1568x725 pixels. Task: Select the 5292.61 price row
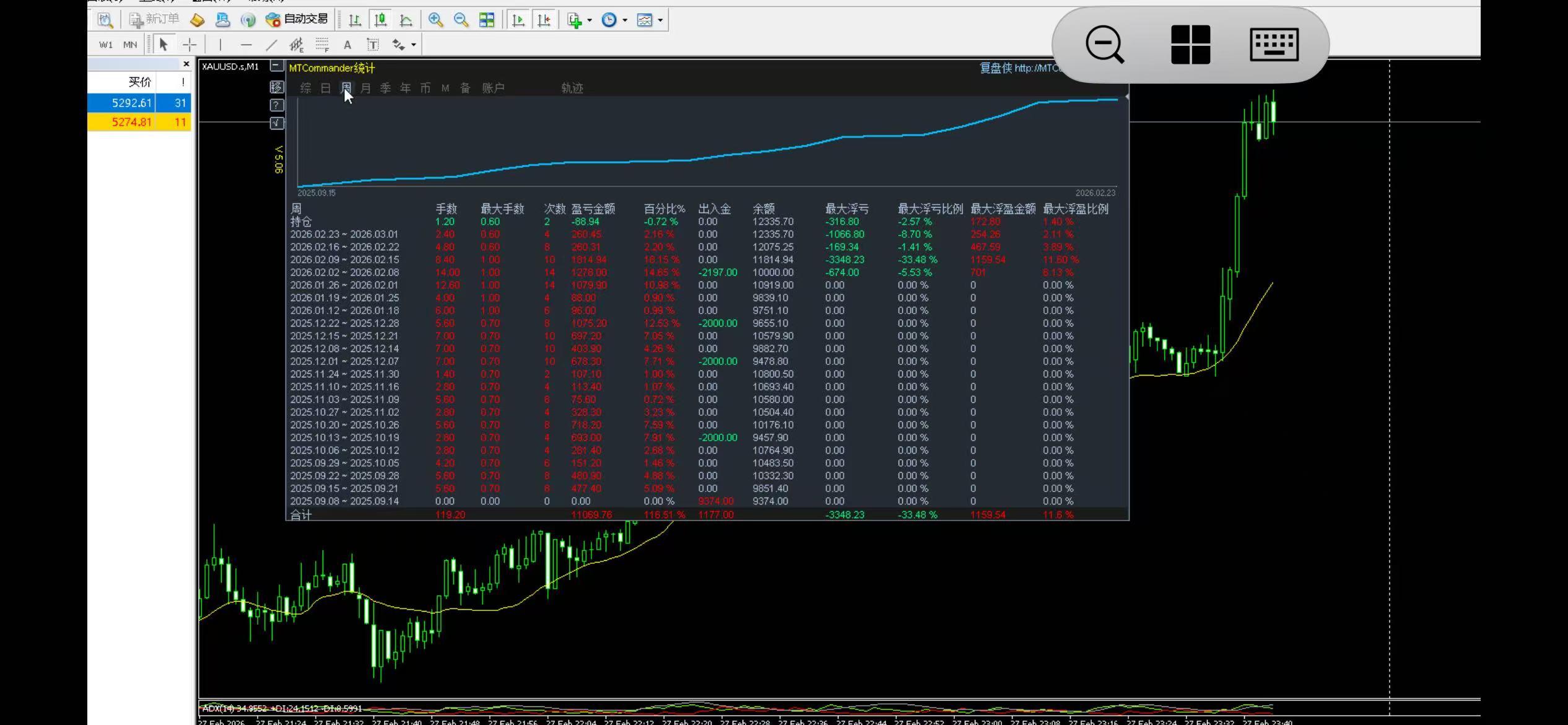coord(131,103)
